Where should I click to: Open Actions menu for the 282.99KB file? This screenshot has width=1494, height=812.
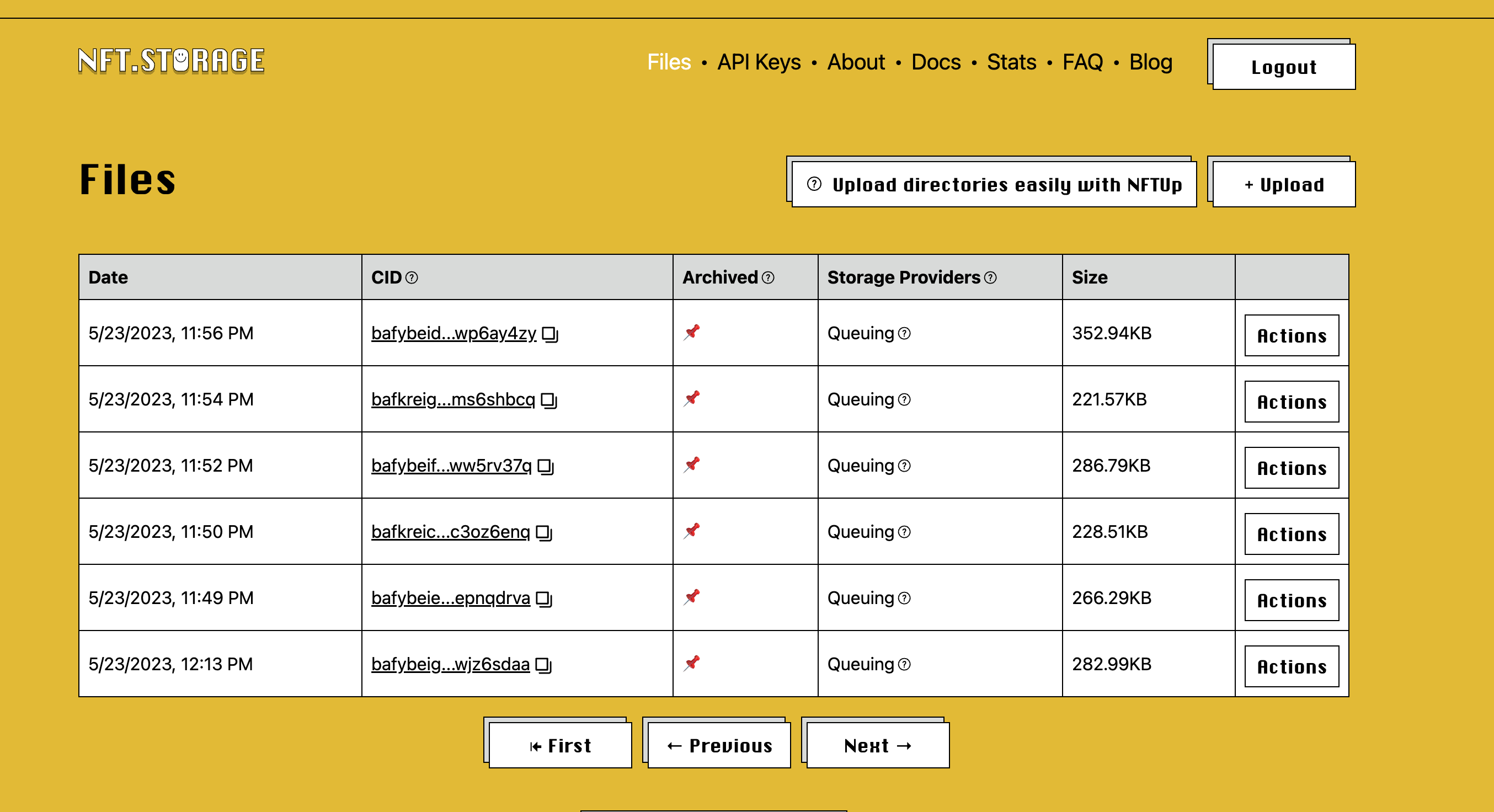1292,666
